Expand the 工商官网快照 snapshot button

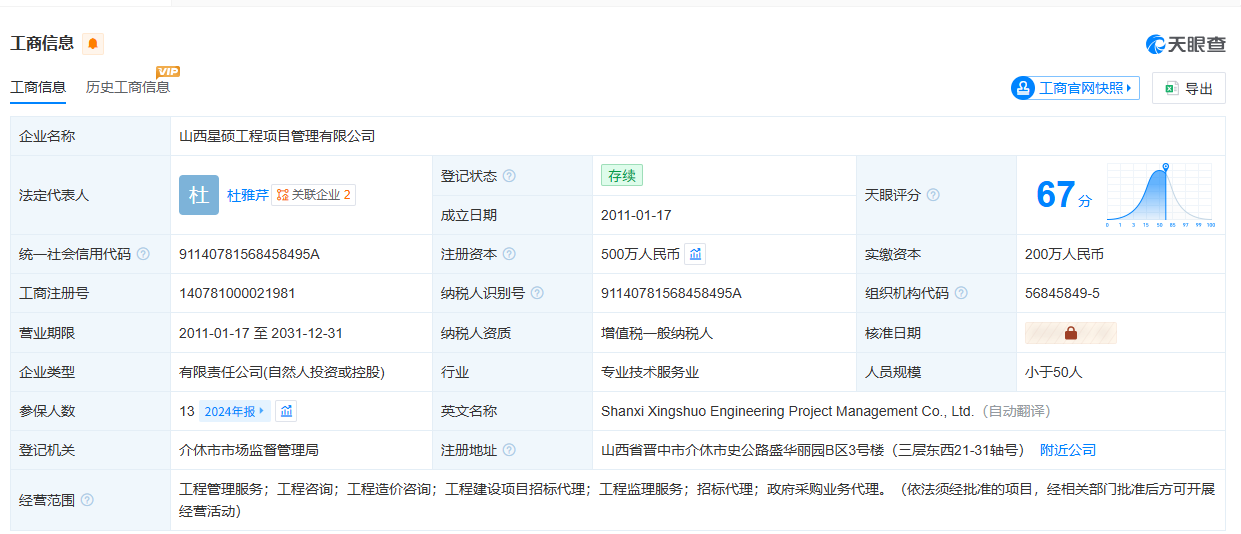point(1075,88)
